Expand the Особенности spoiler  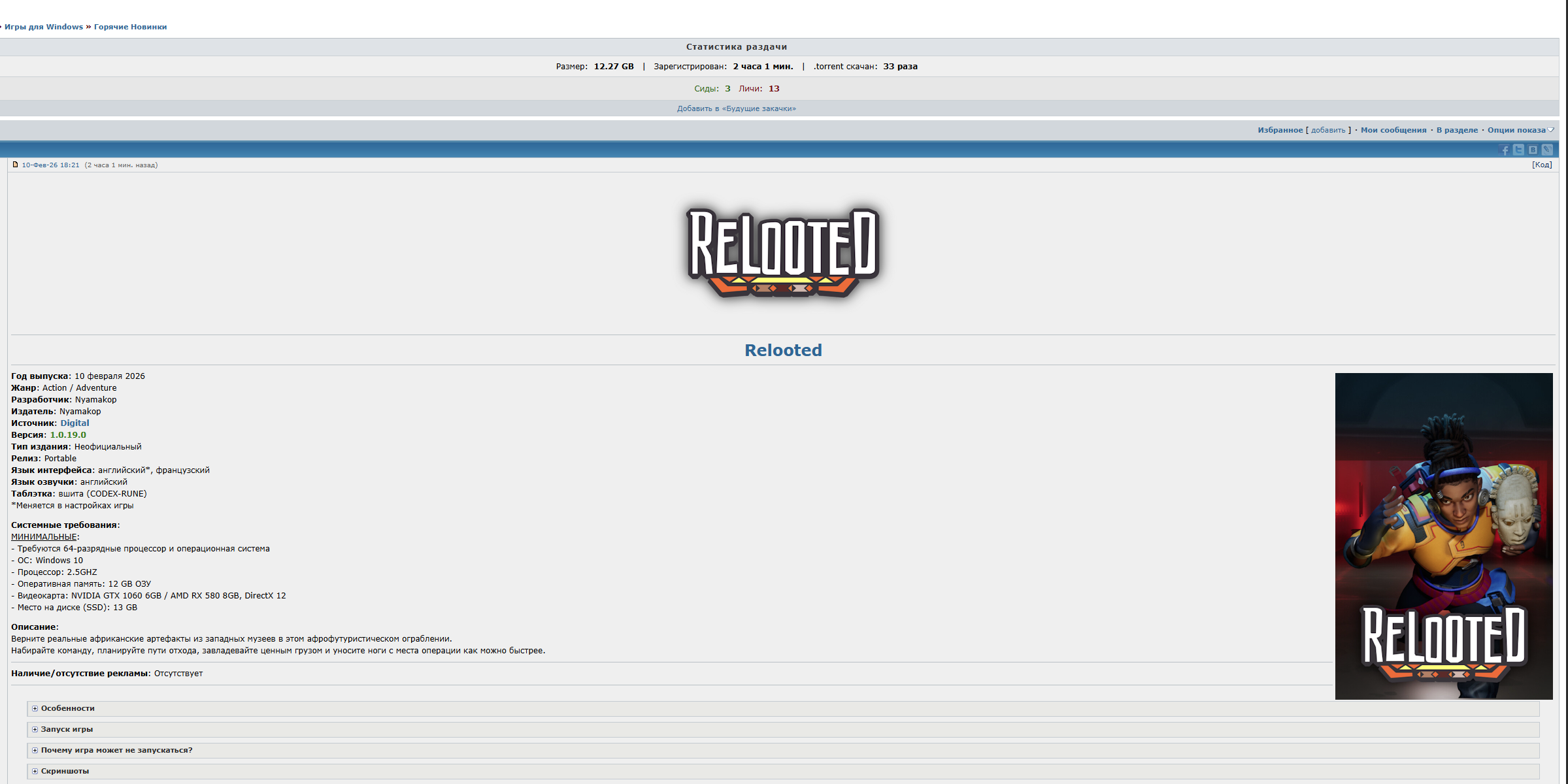(x=67, y=708)
